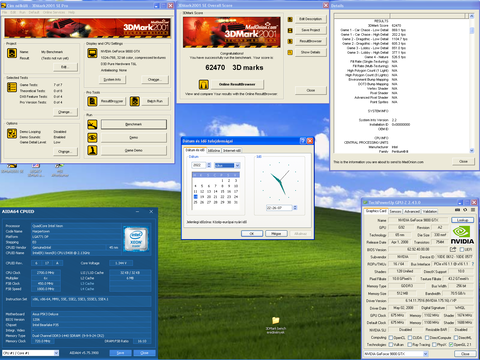Click the icon beside Save Project
The image size is (480, 360).
pos(290,30)
